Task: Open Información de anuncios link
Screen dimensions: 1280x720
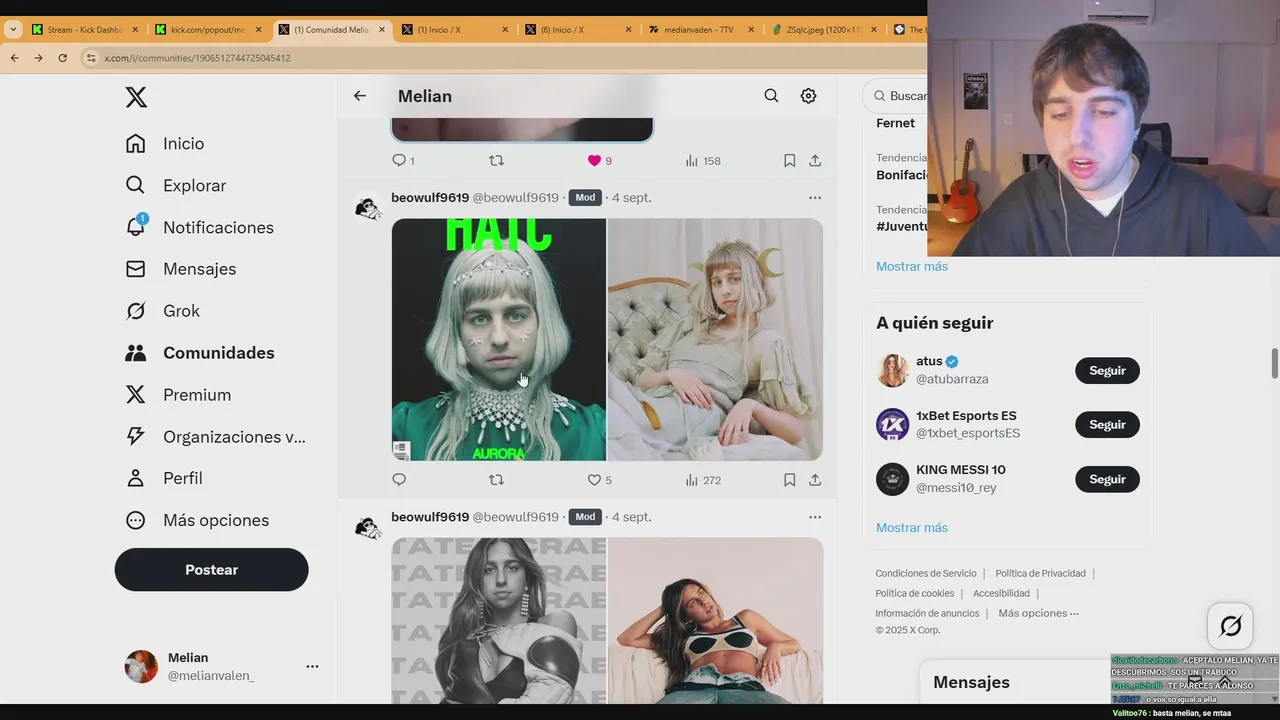Action: point(927,613)
